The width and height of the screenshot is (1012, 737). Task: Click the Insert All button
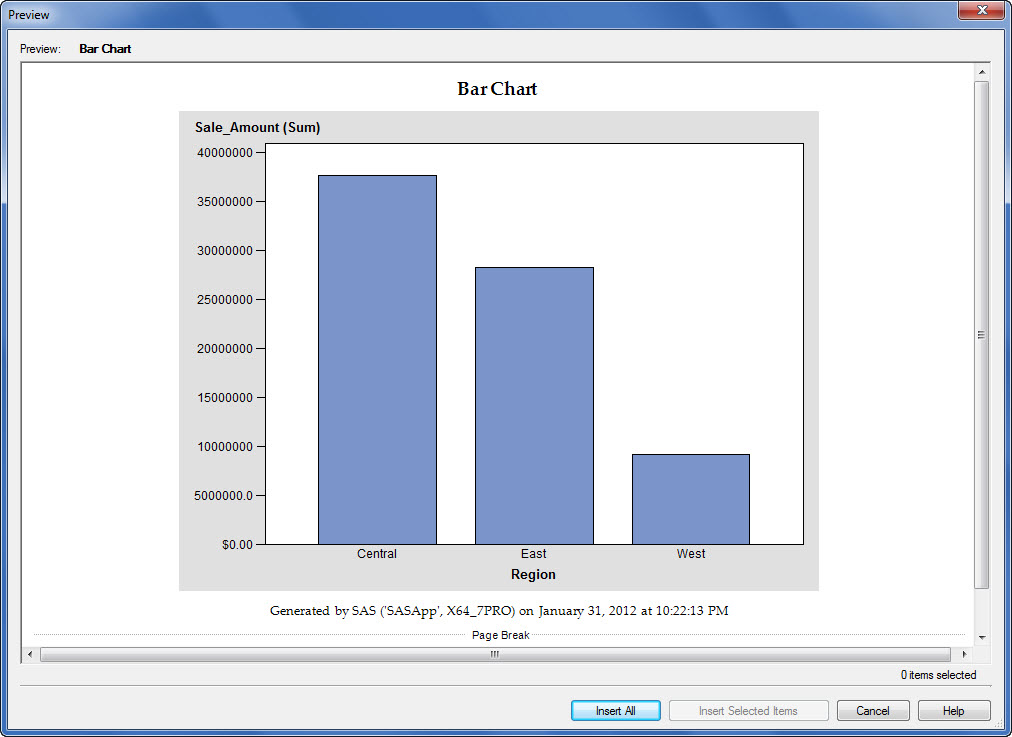(616, 711)
